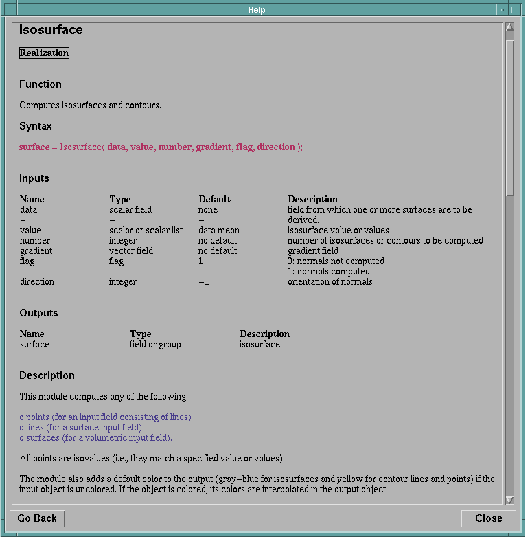Click the title bar maximize button

pyautogui.click(x=513, y=10)
